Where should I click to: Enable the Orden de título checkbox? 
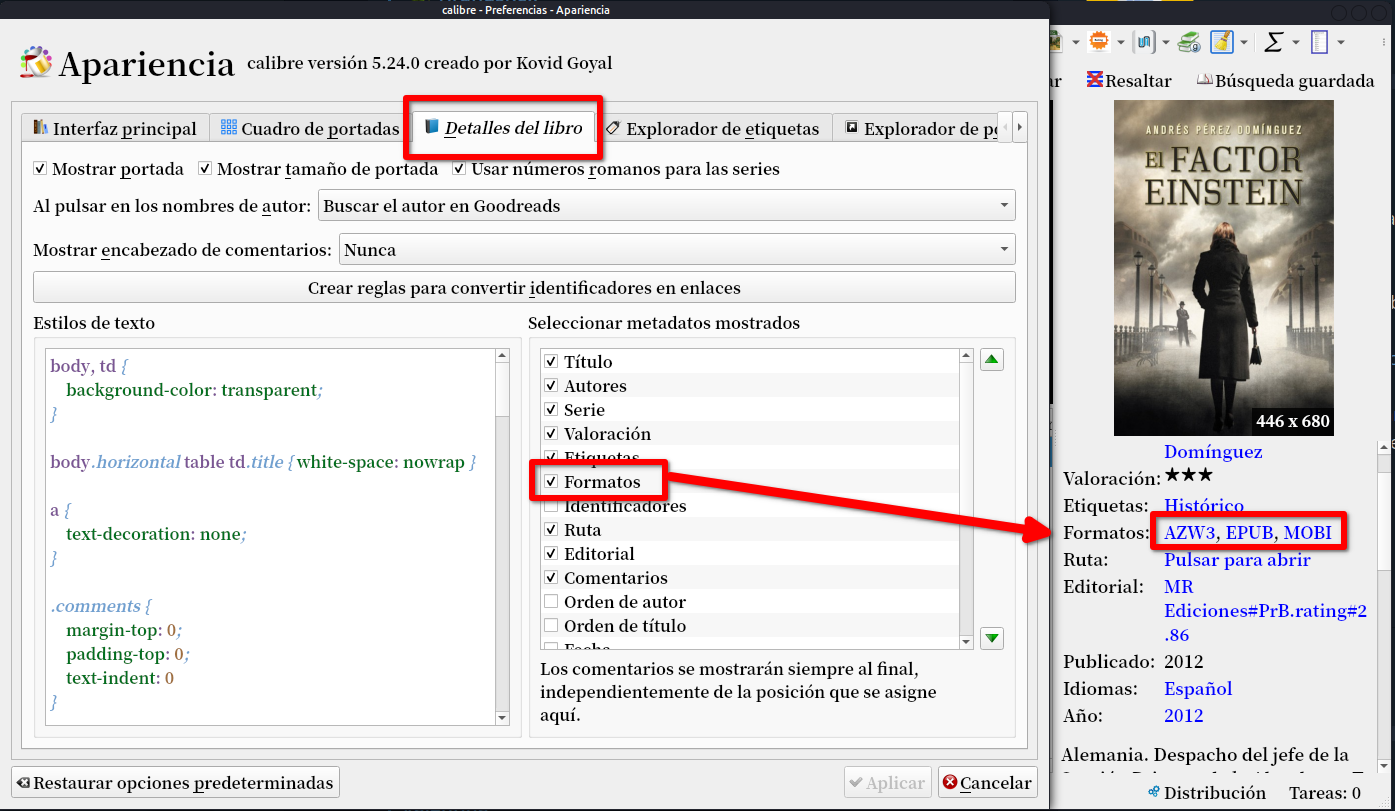point(551,626)
